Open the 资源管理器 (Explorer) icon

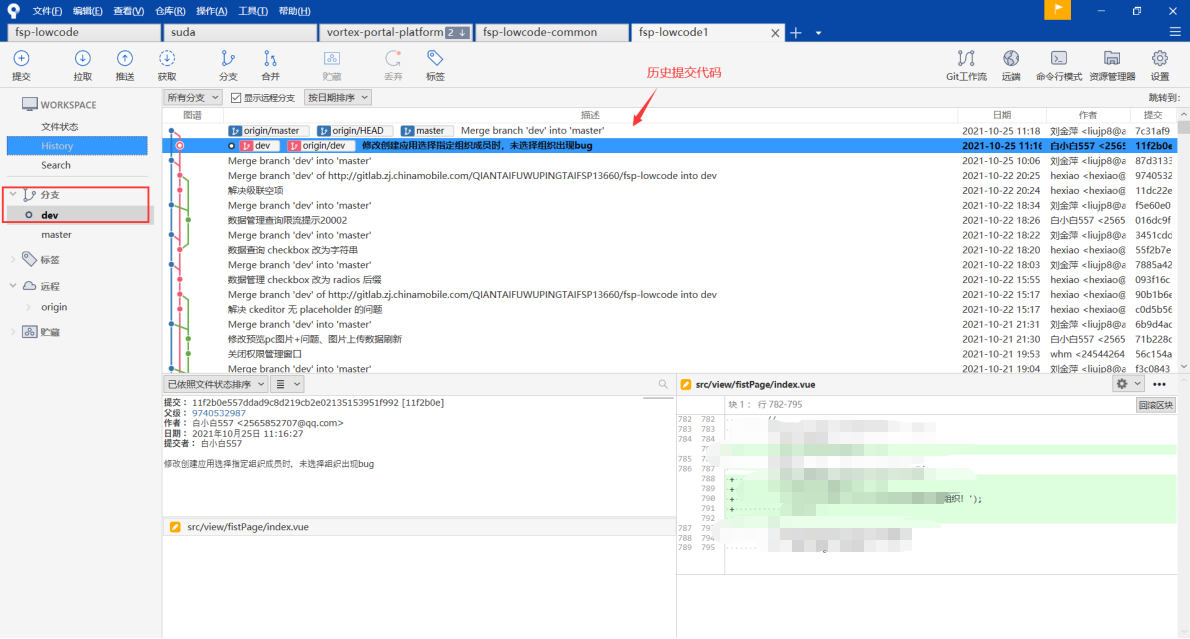coord(1112,65)
